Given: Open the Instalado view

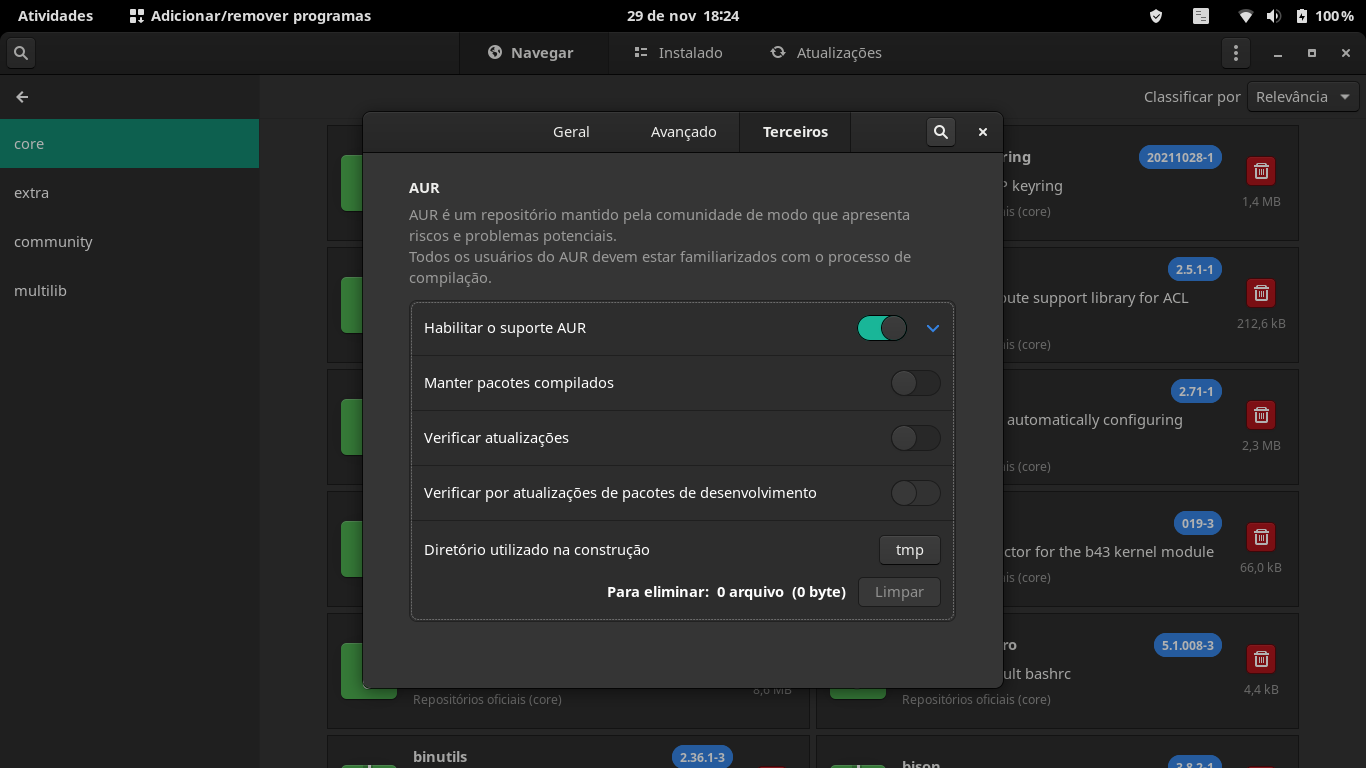Looking at the screenshot, I should (x=678, y=53).
